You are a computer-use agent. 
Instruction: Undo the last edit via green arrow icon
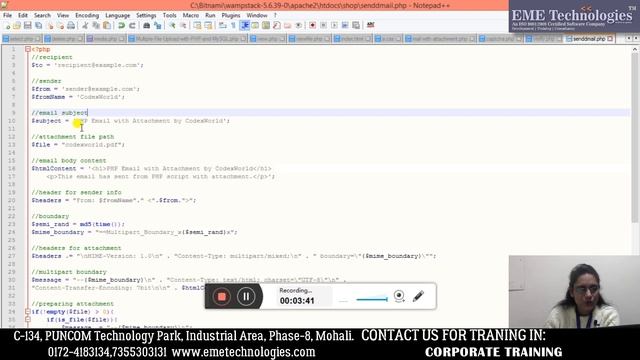click(x=121, y=26)
